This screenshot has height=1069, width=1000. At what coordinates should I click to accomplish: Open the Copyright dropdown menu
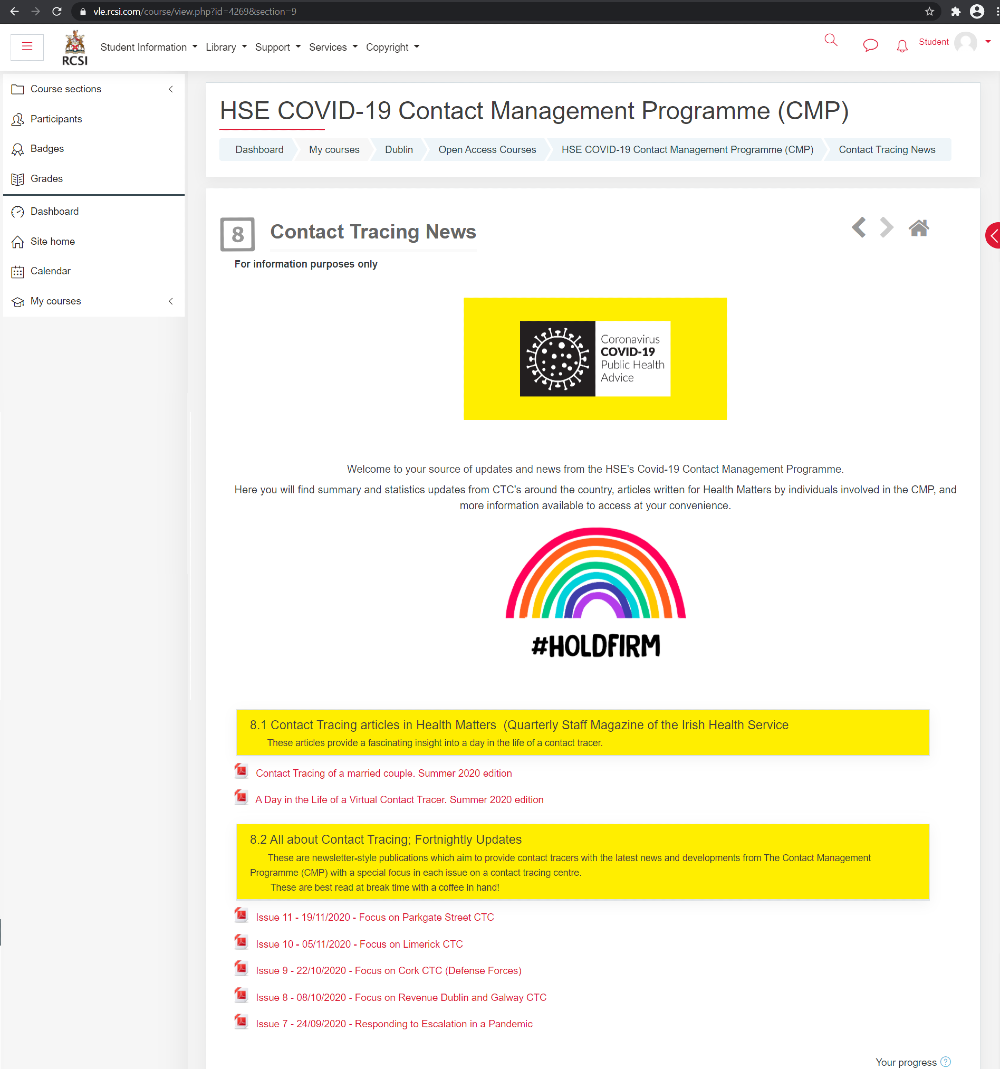coord(393,47)
